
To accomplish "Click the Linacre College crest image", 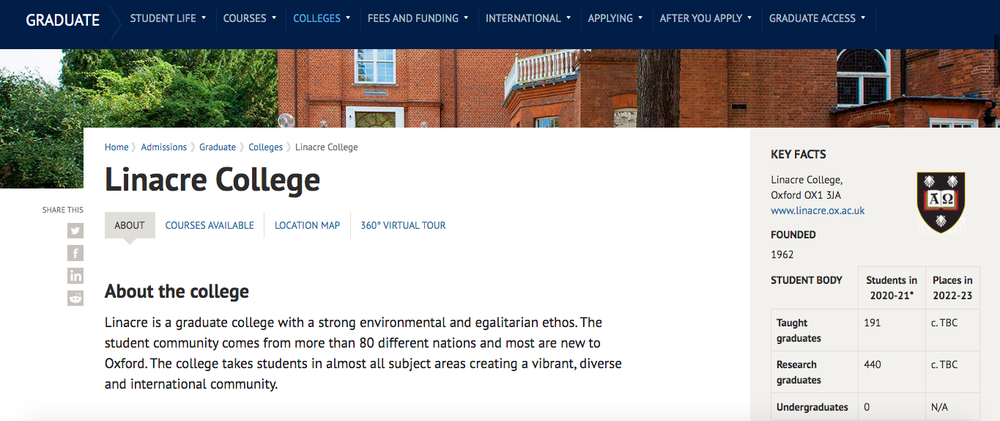I will click(940, 200).
